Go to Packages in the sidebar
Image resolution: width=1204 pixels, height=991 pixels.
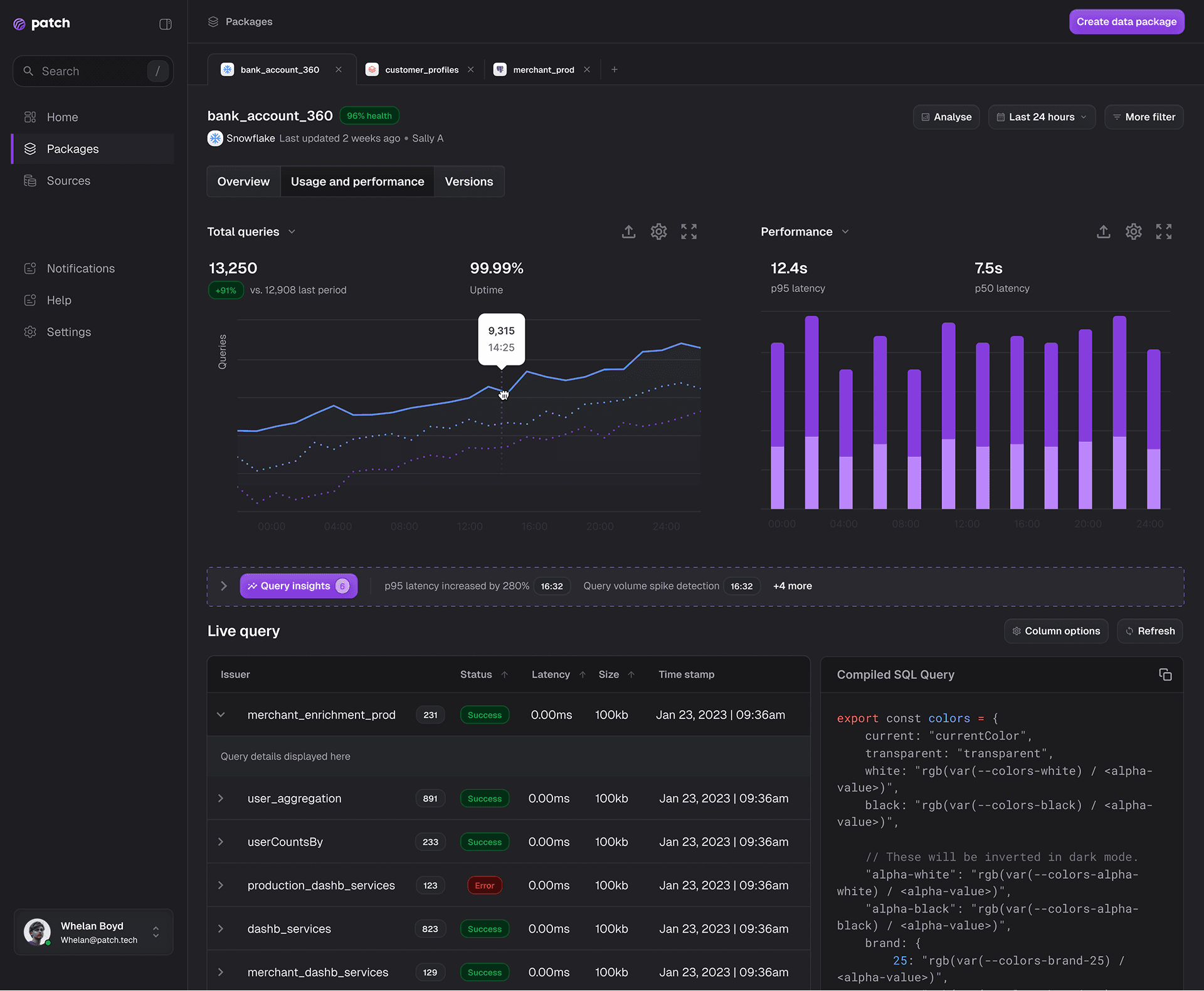[93, 149]
